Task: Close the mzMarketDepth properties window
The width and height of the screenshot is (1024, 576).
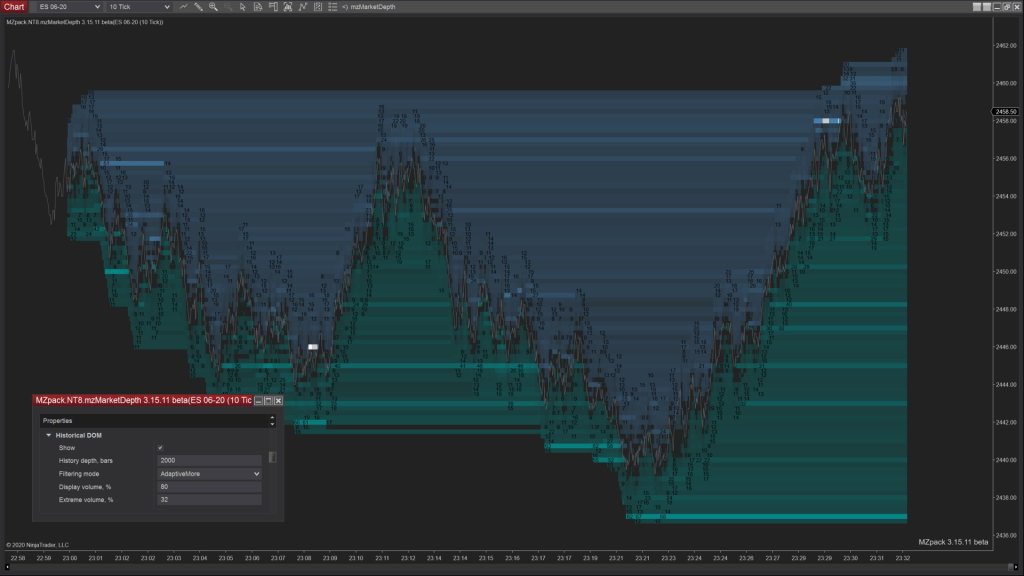Action: pos(278,400)
